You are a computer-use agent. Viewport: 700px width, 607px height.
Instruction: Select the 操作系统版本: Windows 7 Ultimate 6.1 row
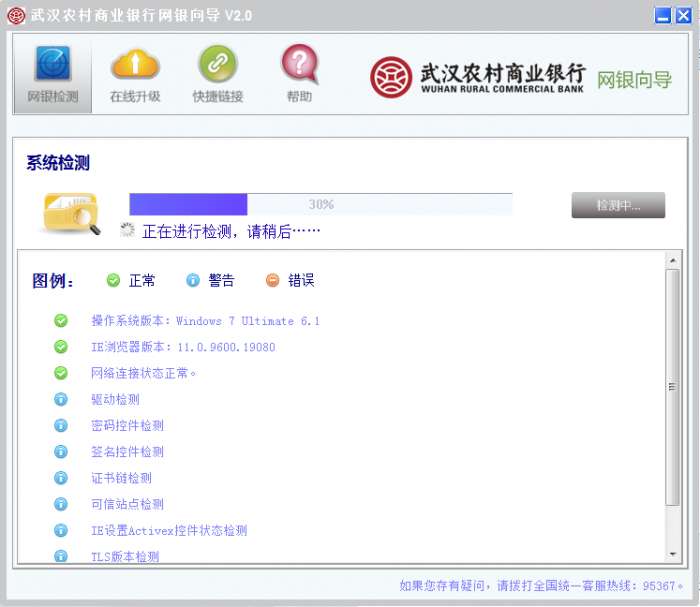point(205,320)
